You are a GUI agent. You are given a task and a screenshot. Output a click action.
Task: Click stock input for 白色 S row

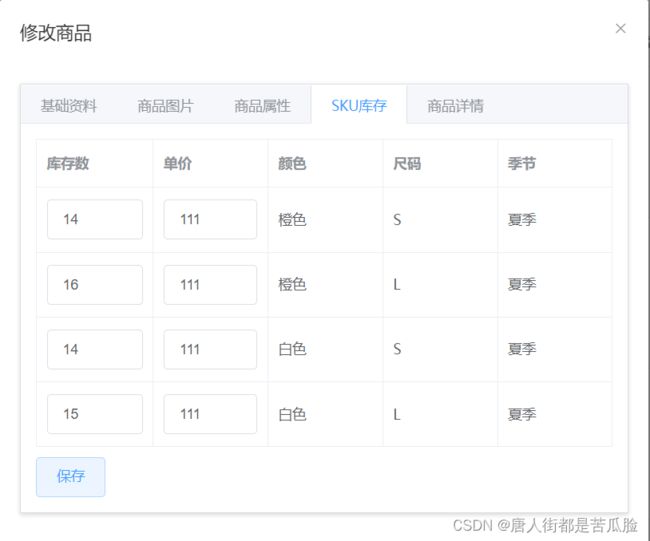pos(95,349)
